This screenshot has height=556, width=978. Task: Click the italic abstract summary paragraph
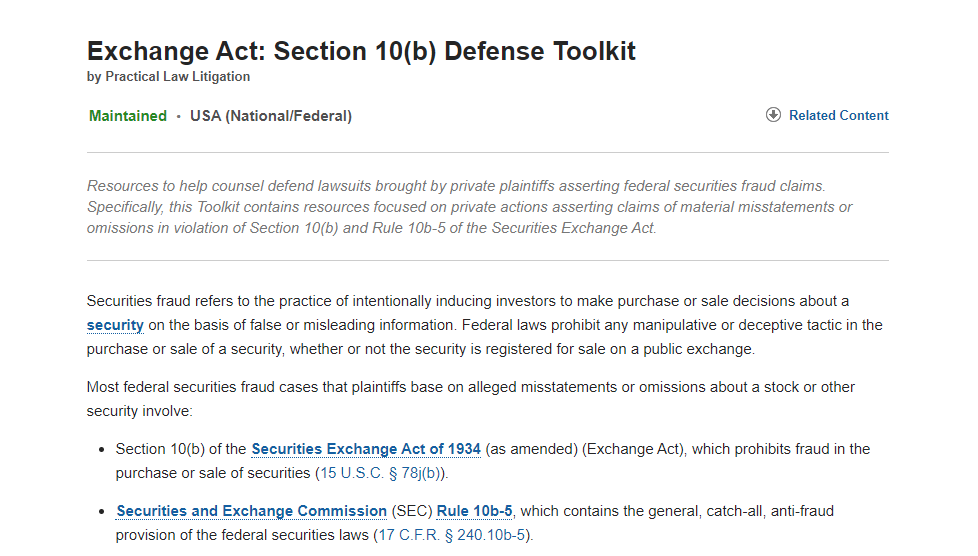coord(469,207)
